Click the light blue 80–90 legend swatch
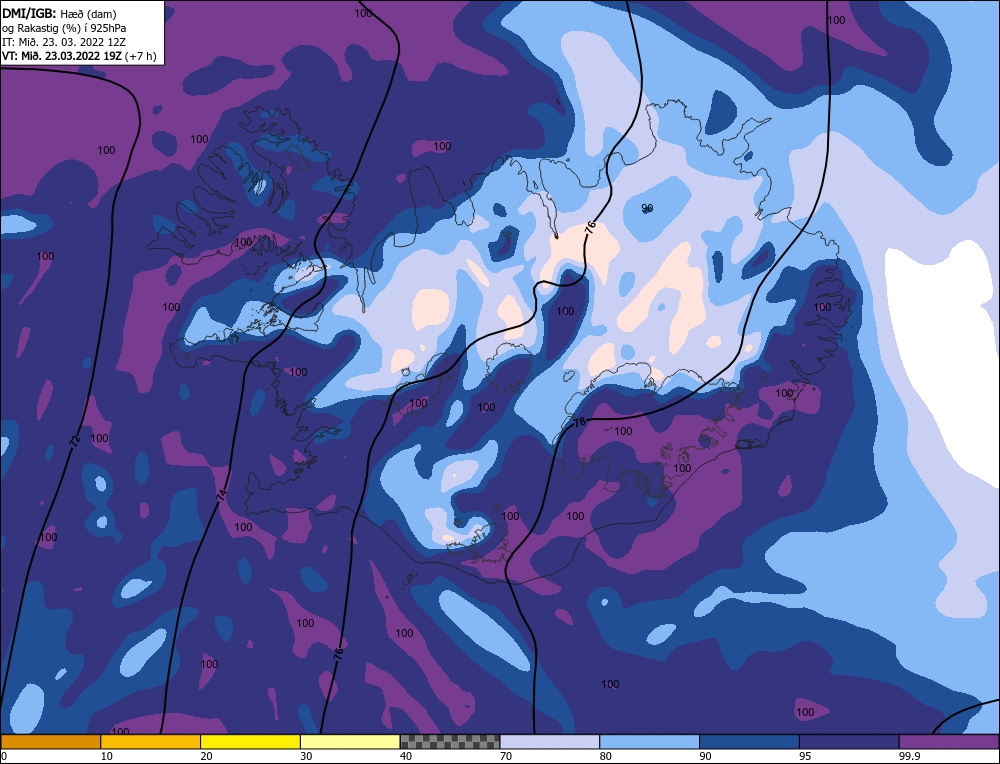The image size is (1000, 764). point(649,742)
